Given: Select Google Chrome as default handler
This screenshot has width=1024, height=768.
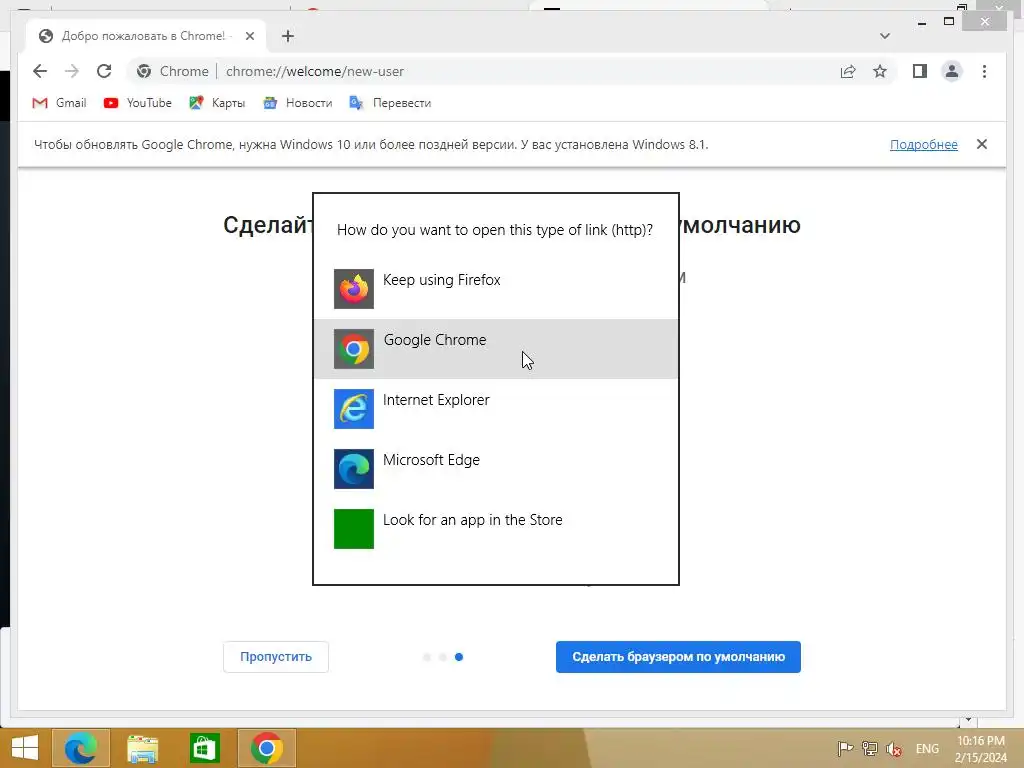Looking at the screenshot, I should [496, 349].
